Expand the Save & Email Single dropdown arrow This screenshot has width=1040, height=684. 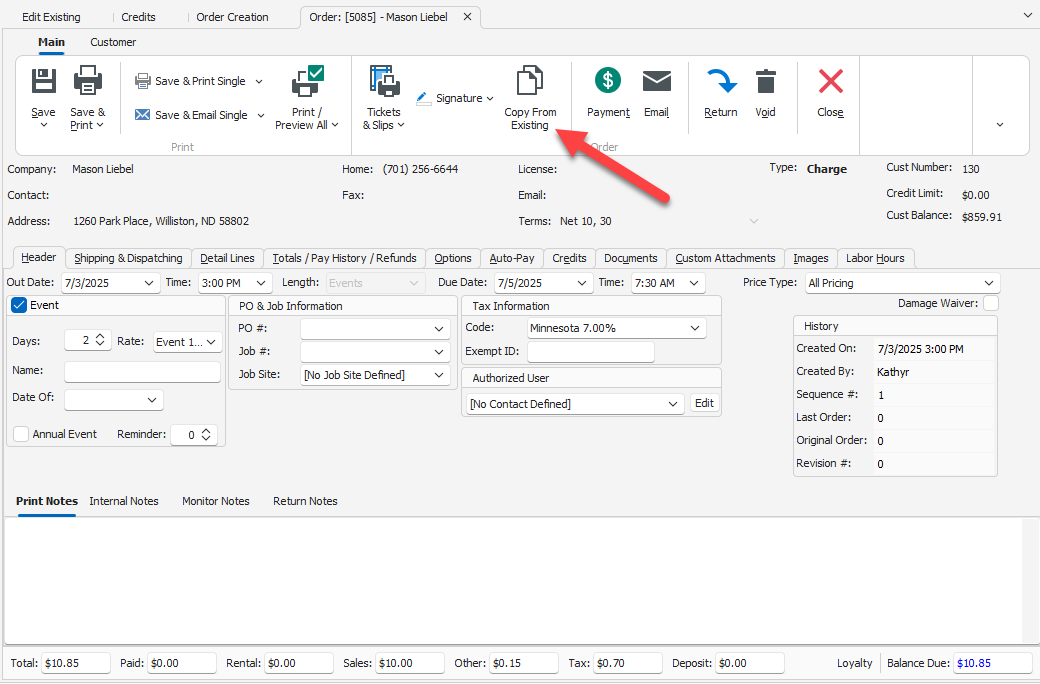click(x=261, y=115)
